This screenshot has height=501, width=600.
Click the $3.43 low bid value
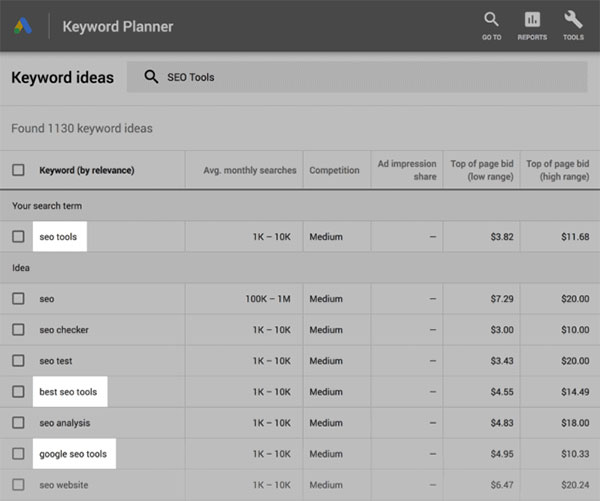502,361
